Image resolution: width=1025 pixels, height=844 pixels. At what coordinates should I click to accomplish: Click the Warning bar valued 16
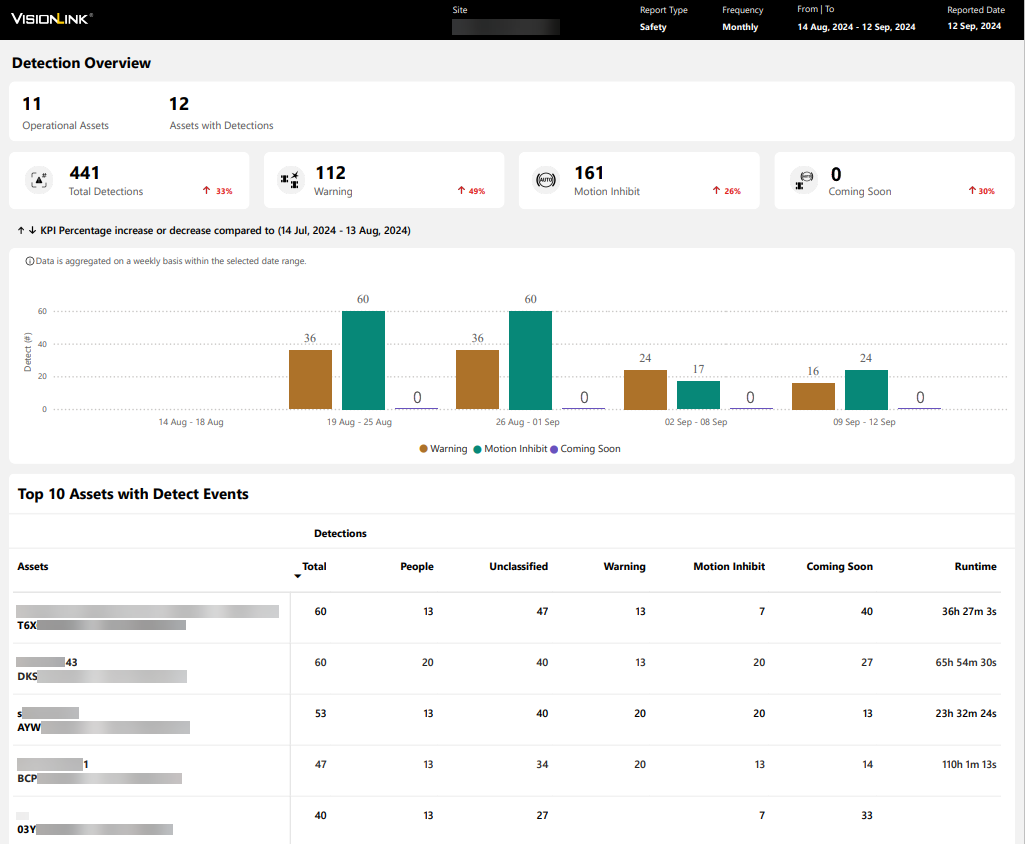(813, 396)
